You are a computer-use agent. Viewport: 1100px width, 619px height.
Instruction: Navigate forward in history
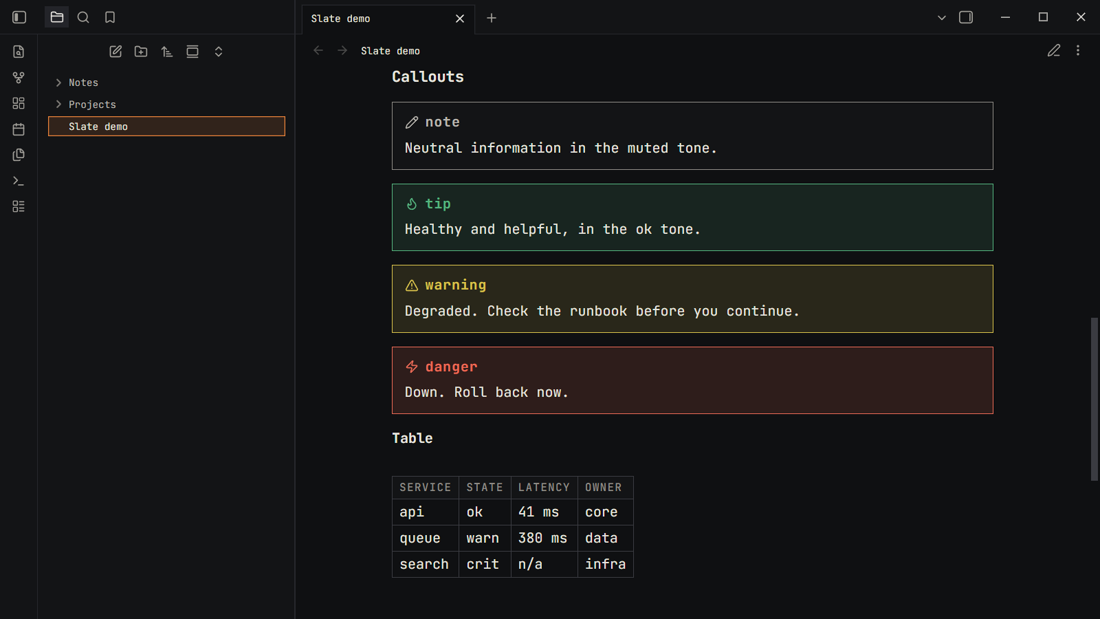(342, 51)
